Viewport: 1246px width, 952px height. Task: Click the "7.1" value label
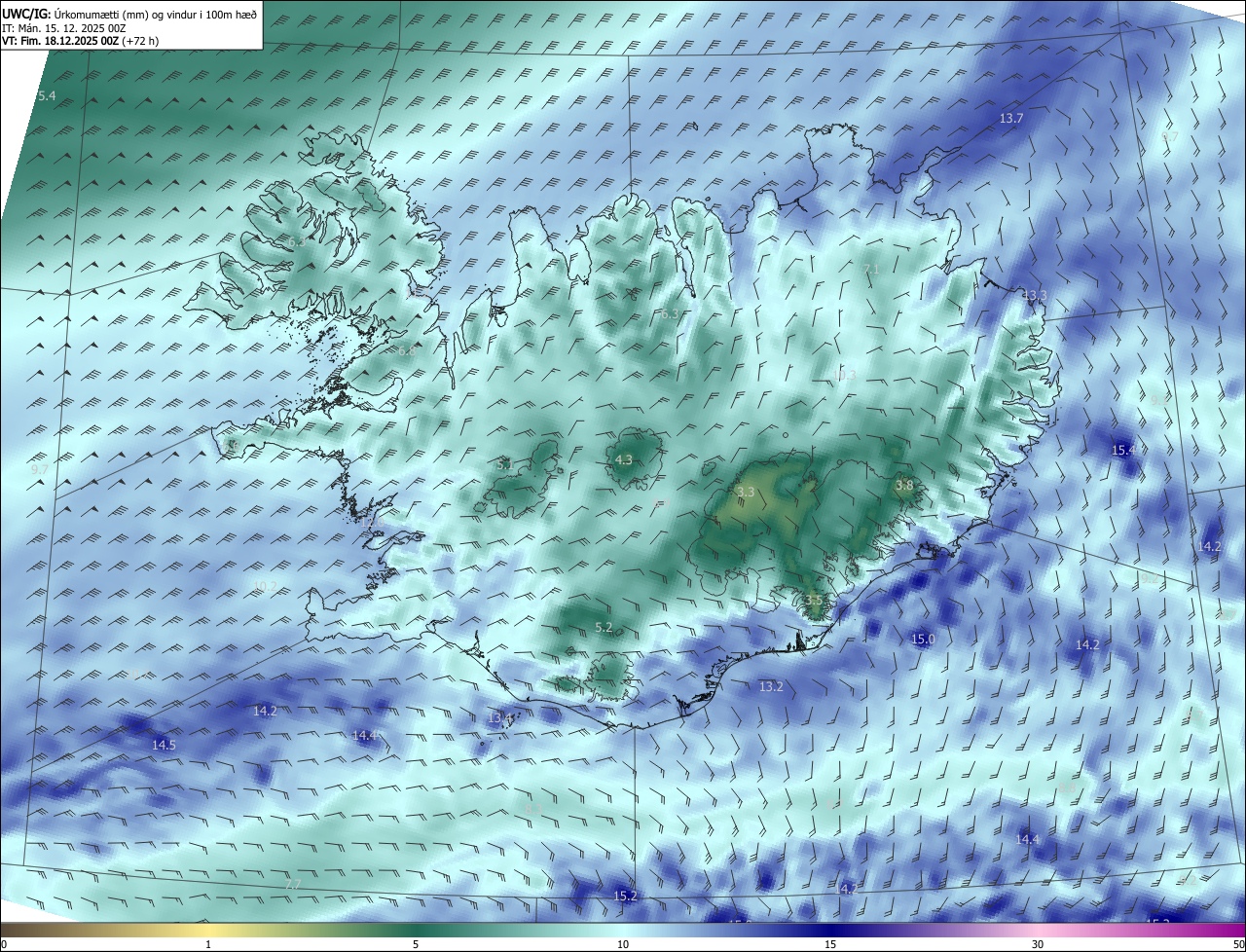[871, 269]
